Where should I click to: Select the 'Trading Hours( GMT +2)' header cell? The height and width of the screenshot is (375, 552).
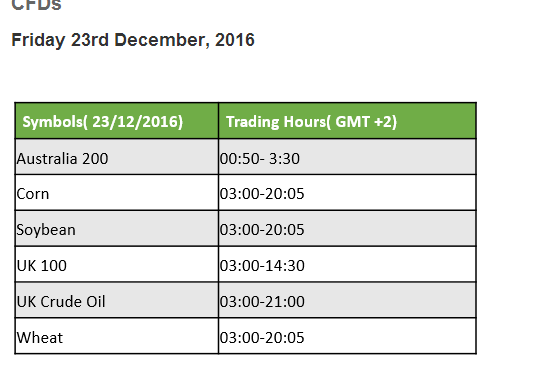click(347, 121)
